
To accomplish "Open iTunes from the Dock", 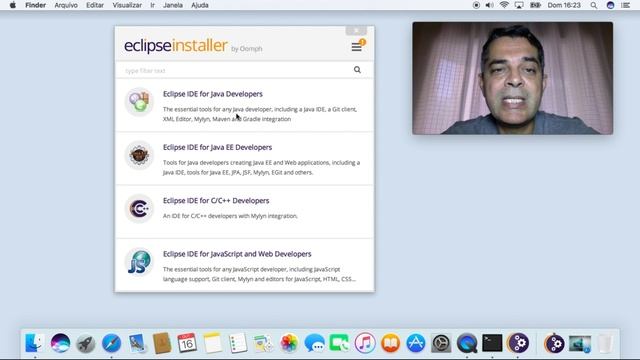I will (x=365, y=343).
